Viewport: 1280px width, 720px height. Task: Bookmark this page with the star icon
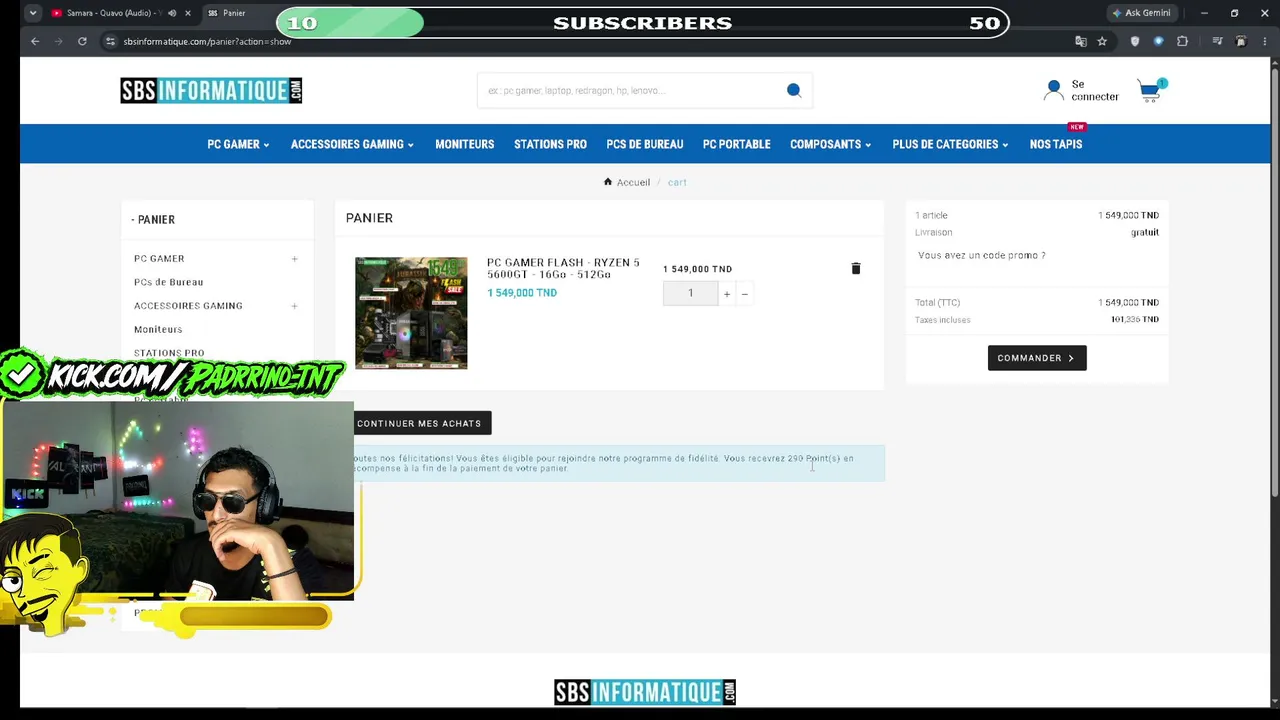tap(1102, 41)
